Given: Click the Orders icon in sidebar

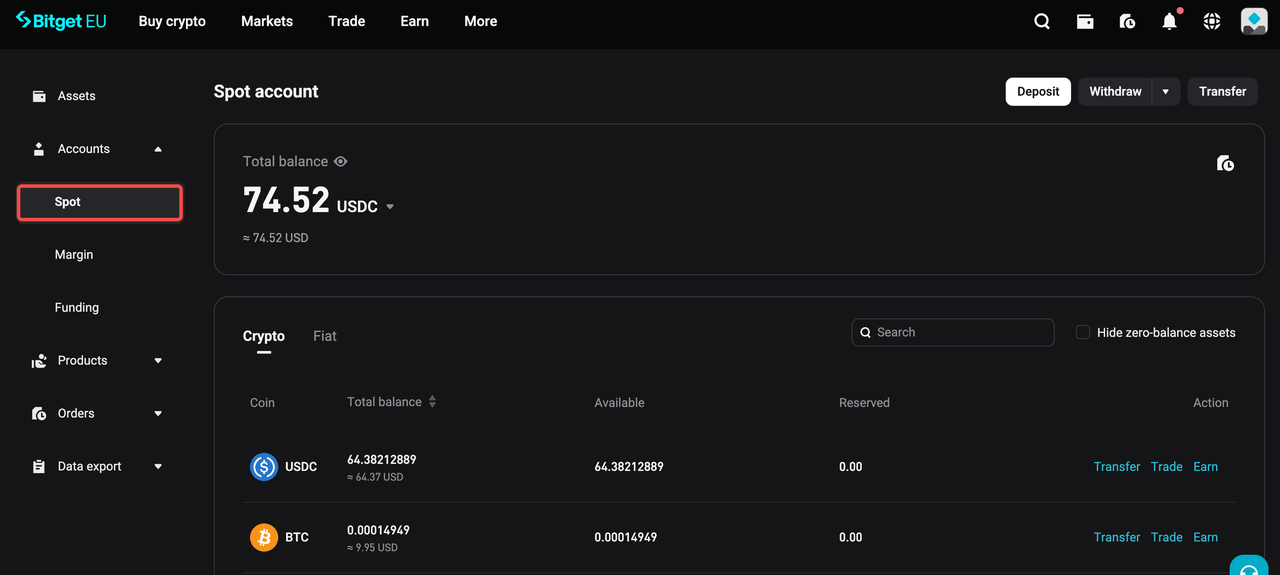Looking at the screenshot, I should (x=39, y=414).
